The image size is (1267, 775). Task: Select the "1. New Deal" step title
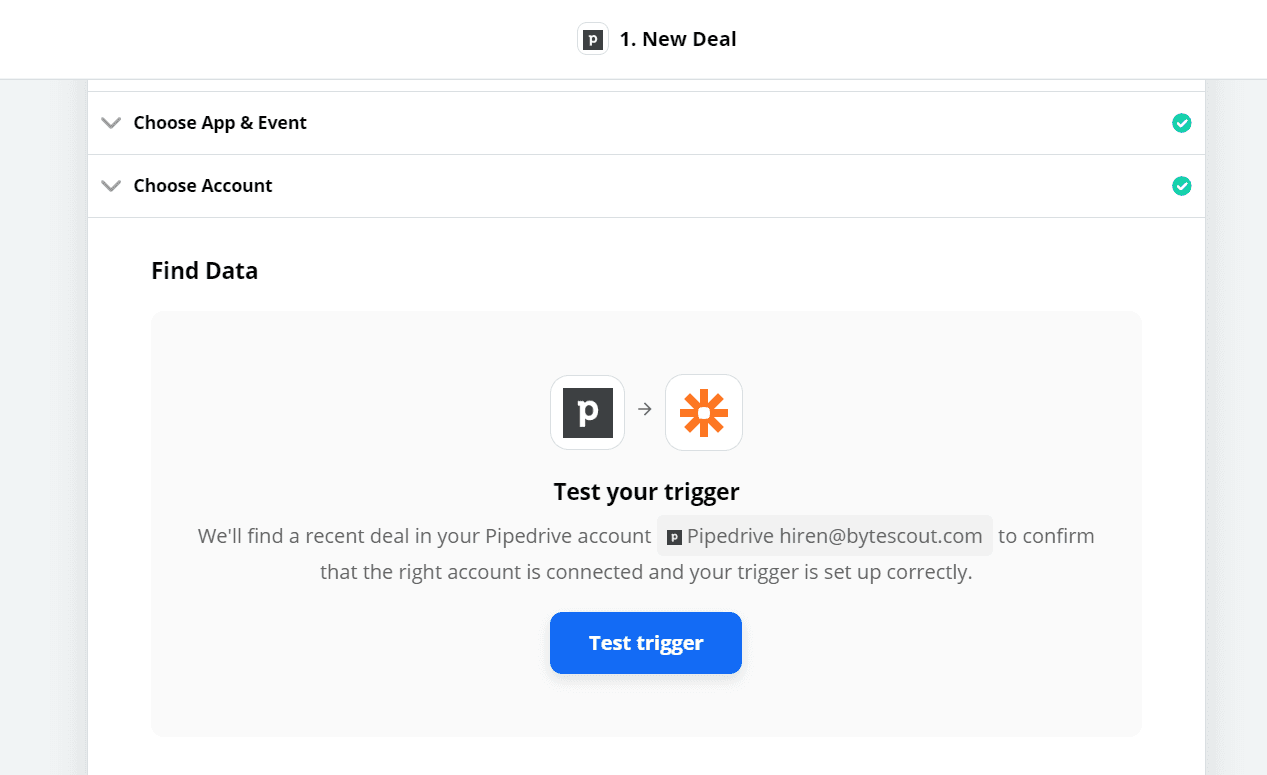coord(678,40)
